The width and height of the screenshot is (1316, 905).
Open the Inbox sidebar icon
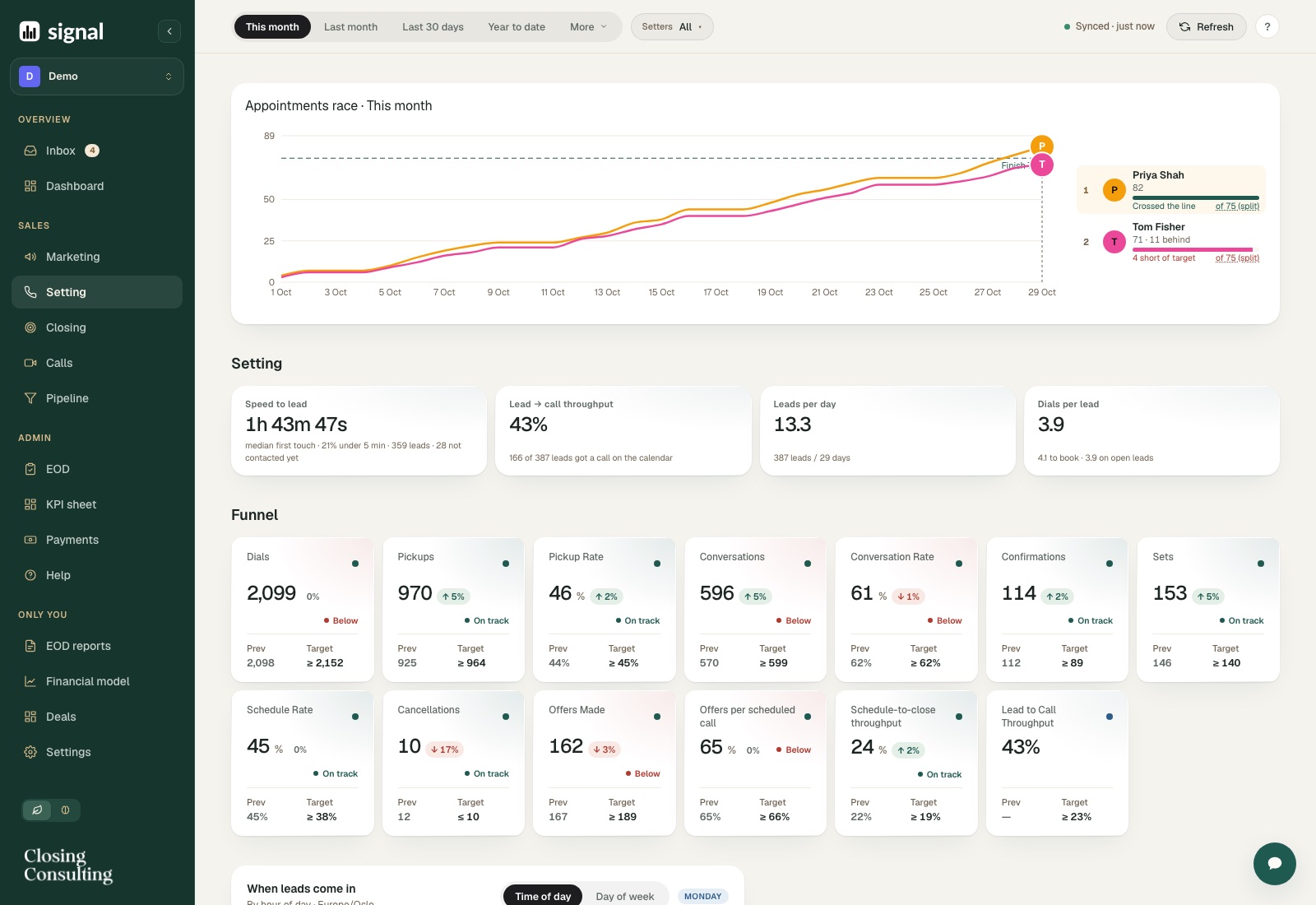point(30,151)
